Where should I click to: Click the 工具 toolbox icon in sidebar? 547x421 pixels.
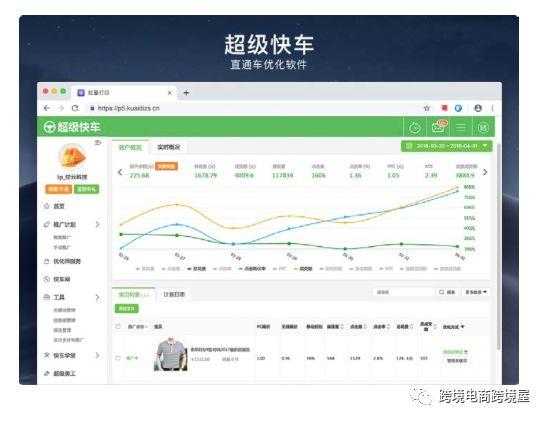[x=47, y=297]
